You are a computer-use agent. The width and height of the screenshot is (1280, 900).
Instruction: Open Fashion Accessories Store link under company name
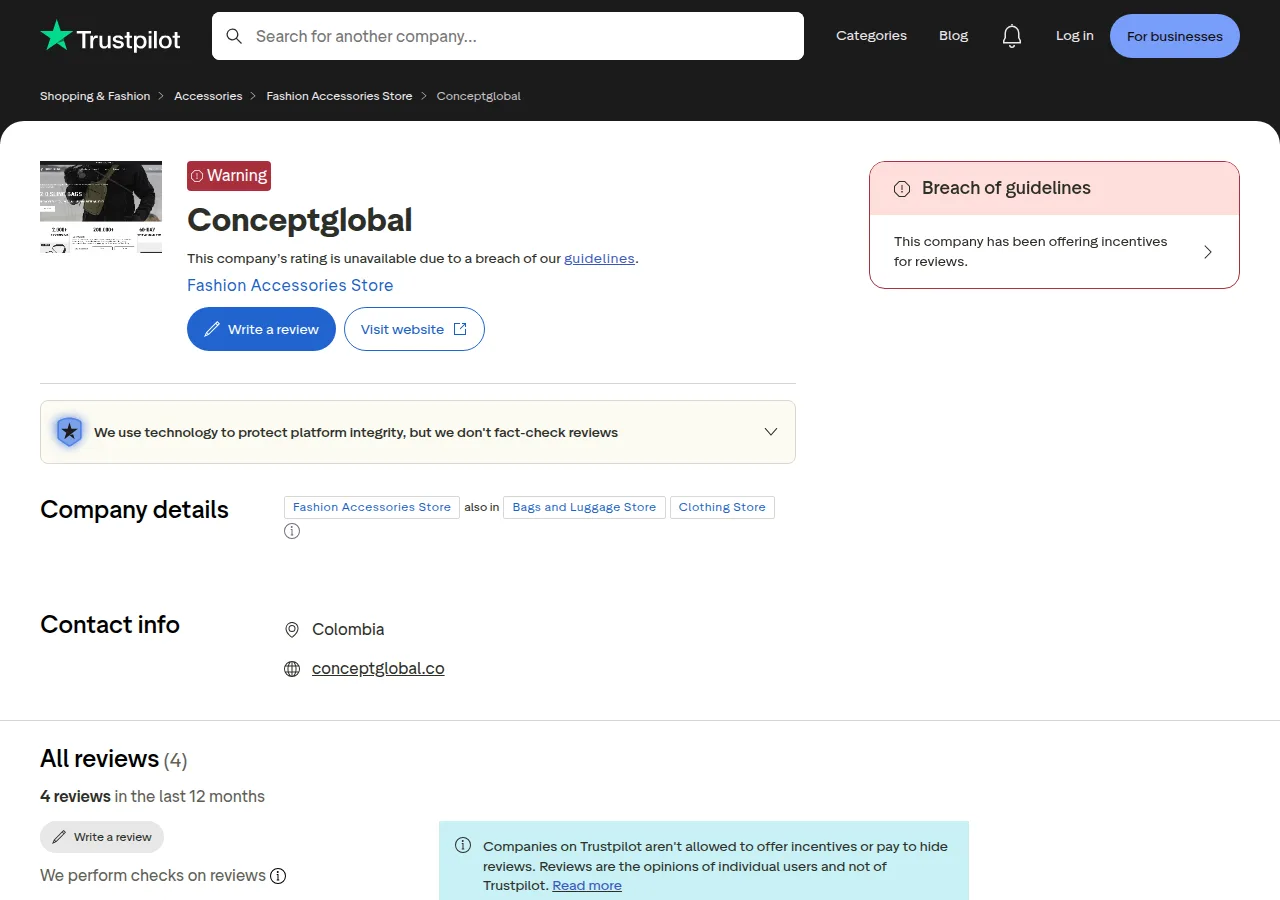click(290, 285)
